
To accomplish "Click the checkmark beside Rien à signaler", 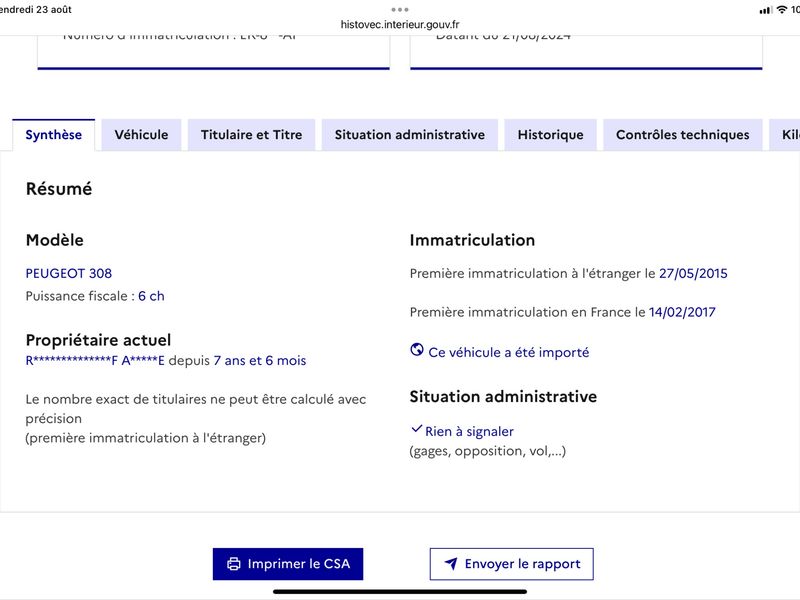I will pos(416,429).
